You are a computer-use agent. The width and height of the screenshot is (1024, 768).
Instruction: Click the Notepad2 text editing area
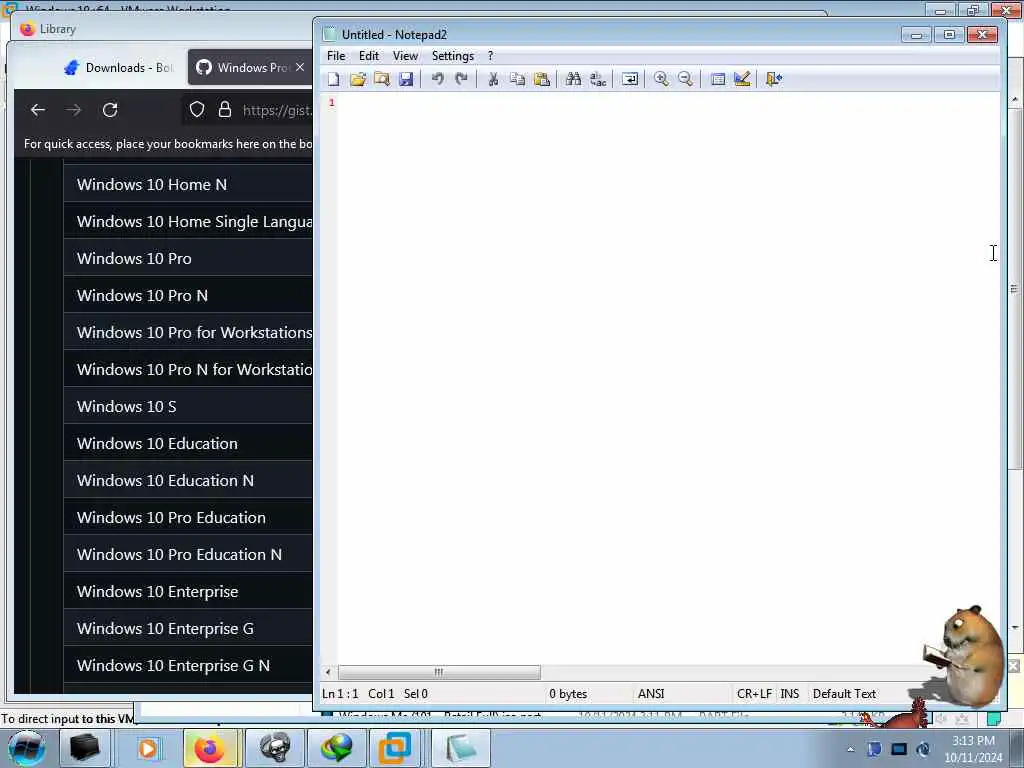(669, 379)
